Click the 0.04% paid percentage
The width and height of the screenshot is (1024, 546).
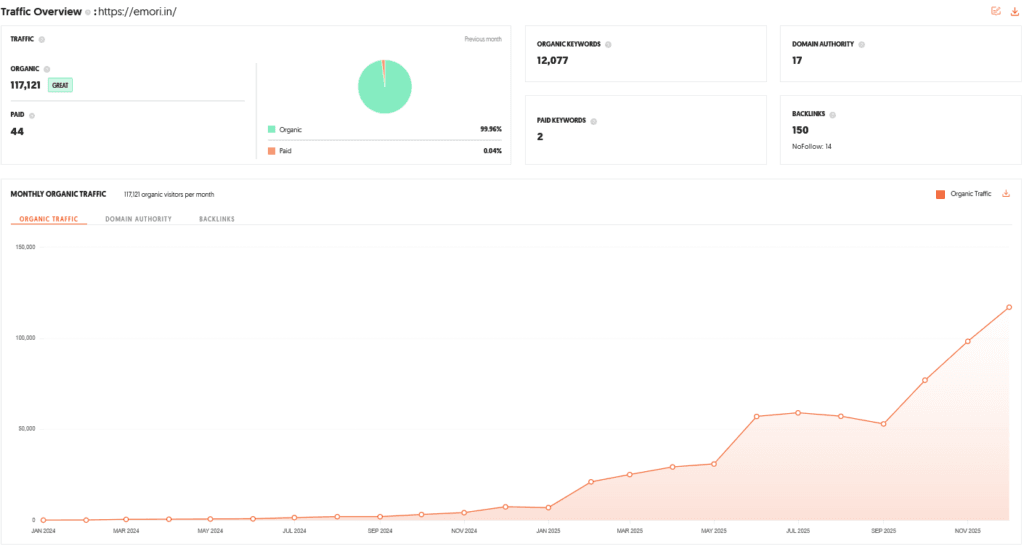point(492,151)
